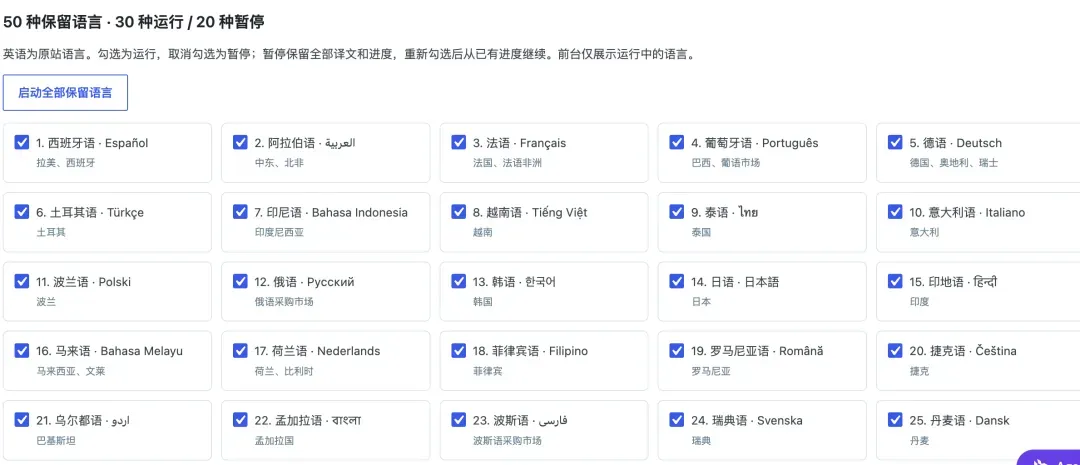Uncheck the 土耳其语 Türkçe checkbox
This screenshot has width=1080, height=465.
[x=21, y=211]
